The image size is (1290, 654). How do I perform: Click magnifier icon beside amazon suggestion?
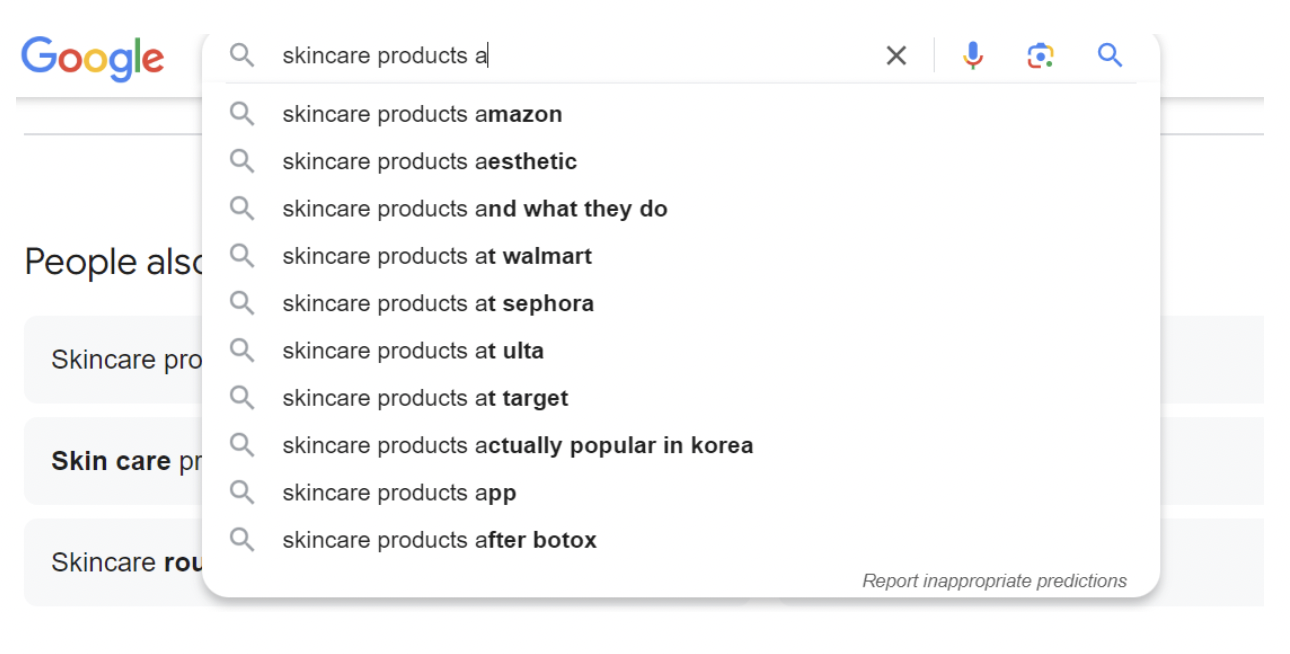point(242,114)
